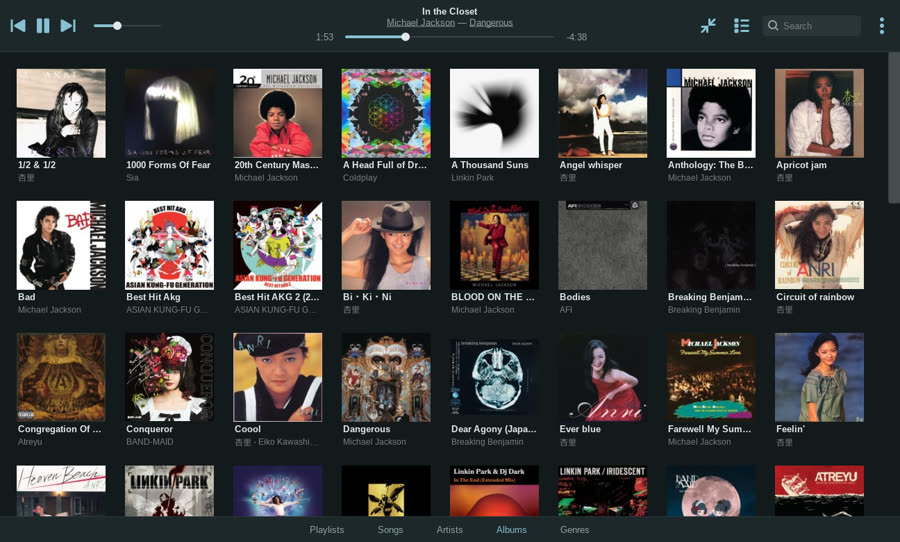Open the Circuit of rainbow album cover
Viewport: 900px width, 542px height.
819,245
